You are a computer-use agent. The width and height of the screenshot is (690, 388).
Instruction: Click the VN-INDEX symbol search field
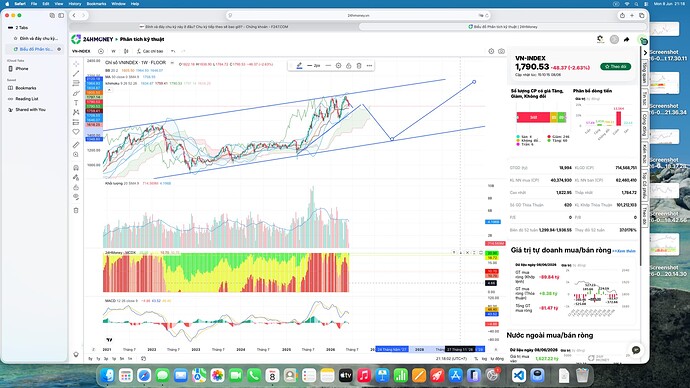coord(82,51)
